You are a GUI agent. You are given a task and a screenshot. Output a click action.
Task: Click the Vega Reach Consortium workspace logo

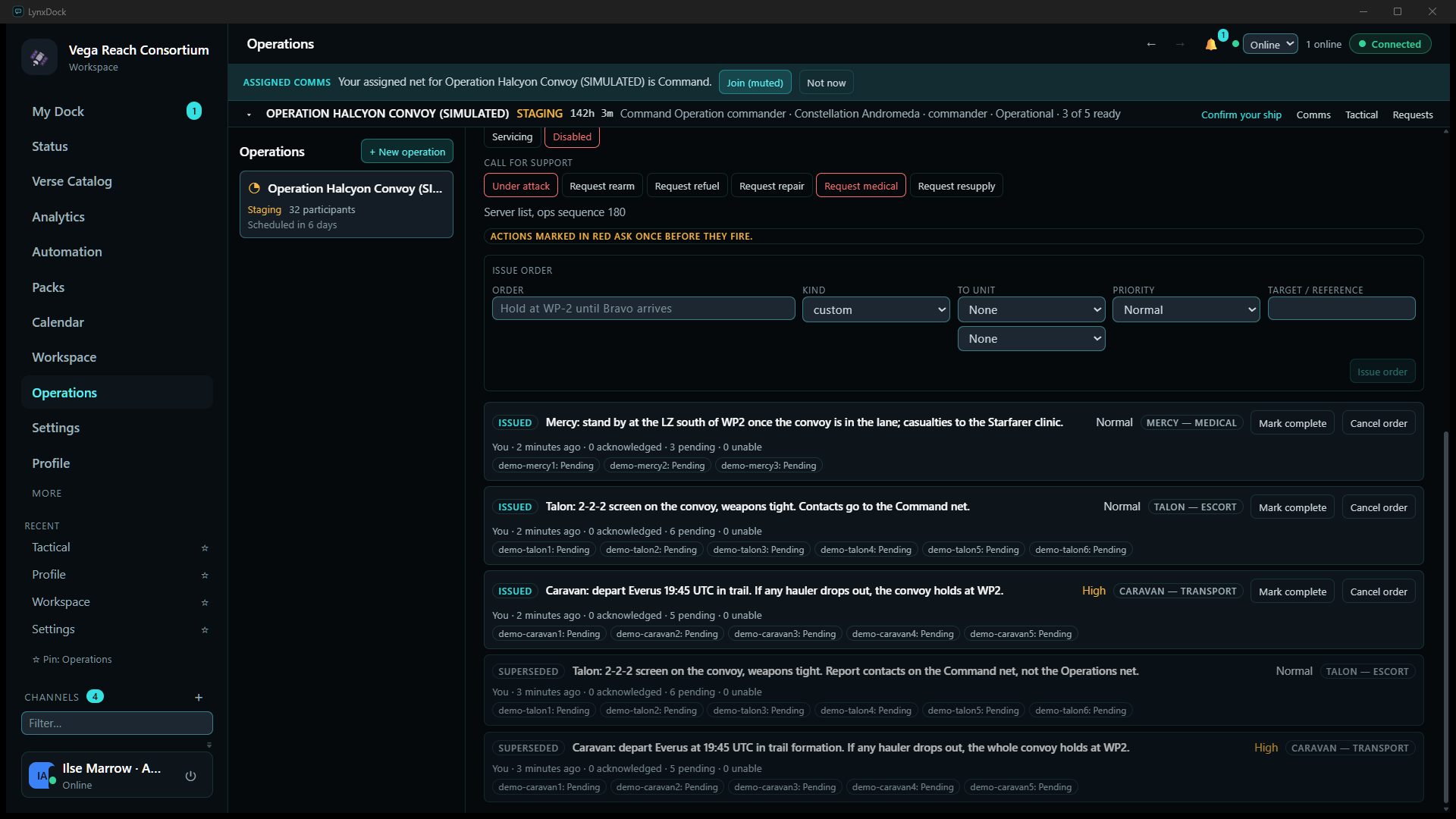coord(39,57)
